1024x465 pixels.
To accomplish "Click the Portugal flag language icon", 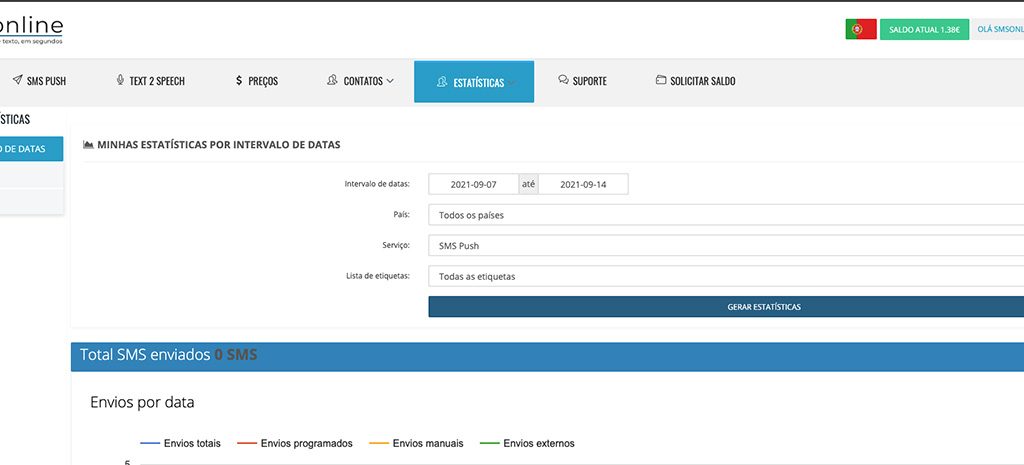I will [x=860, y=30].
